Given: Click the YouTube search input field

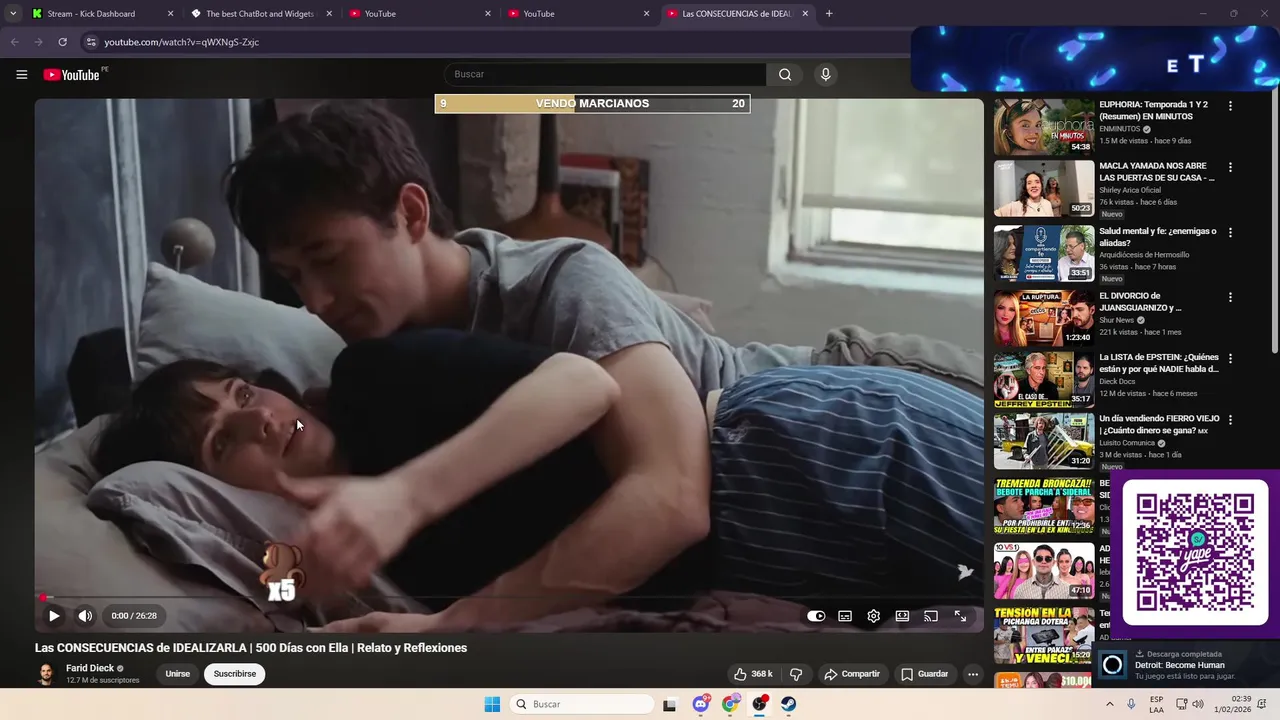Looking at the screenshot, I should pyautogui.click(x=605, y=74).
